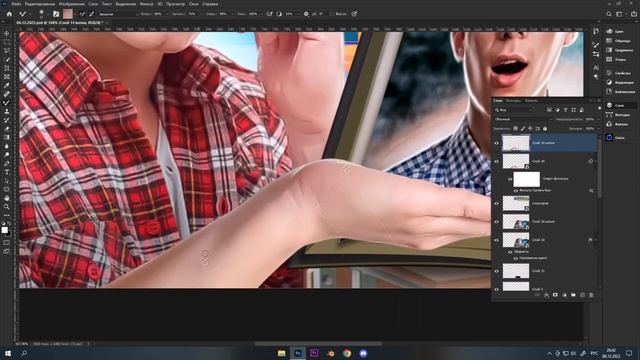Add layer mask with mask icon
The image size is (640, 360).
pos(555,295)
